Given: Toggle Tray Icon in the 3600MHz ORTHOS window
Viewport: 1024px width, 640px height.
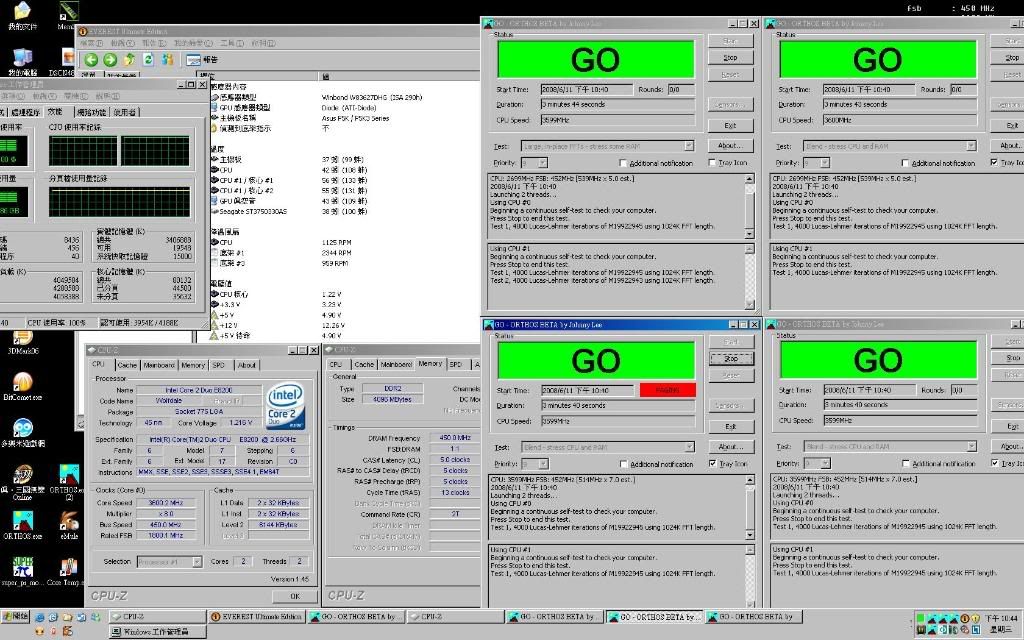Looking at the screenshot, I should [1007, 163].
